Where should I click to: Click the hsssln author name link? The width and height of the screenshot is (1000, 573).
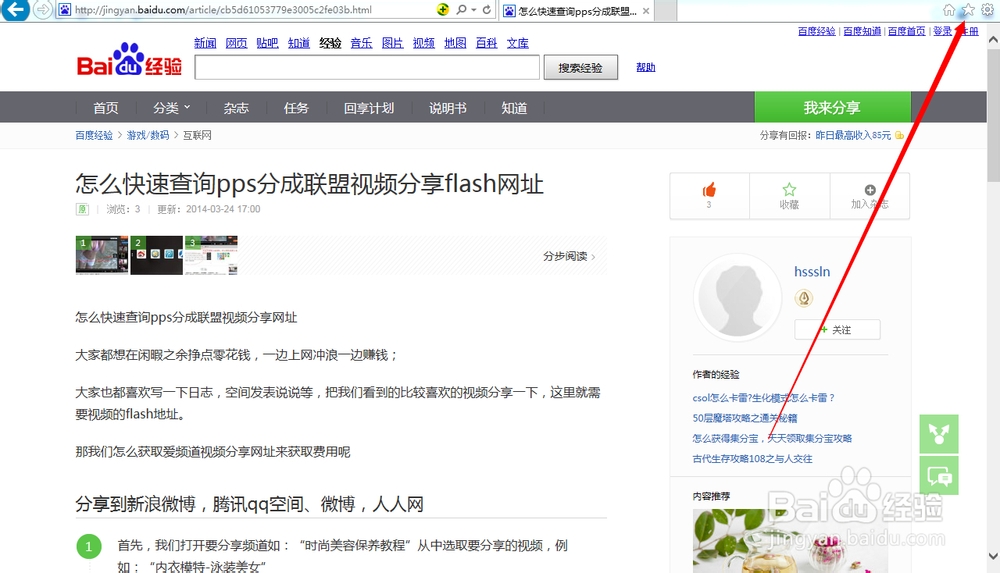812,272
